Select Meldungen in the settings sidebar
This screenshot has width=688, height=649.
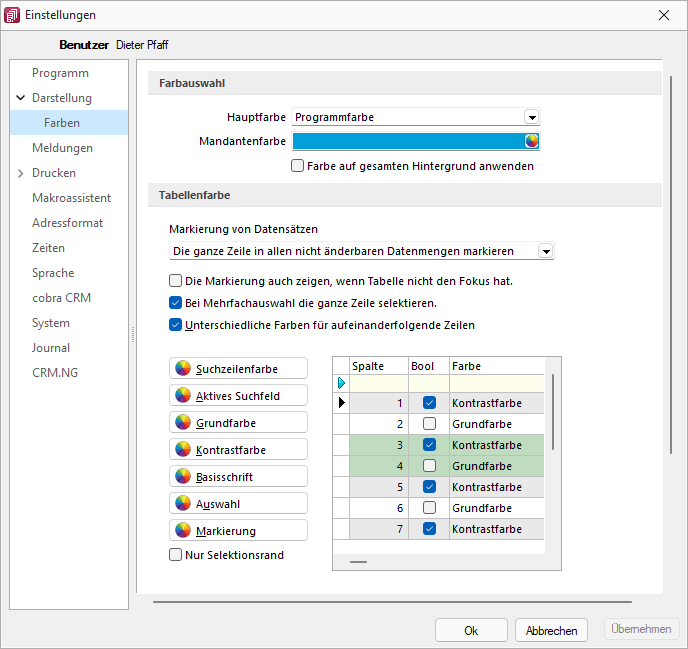tap(62, 148)
